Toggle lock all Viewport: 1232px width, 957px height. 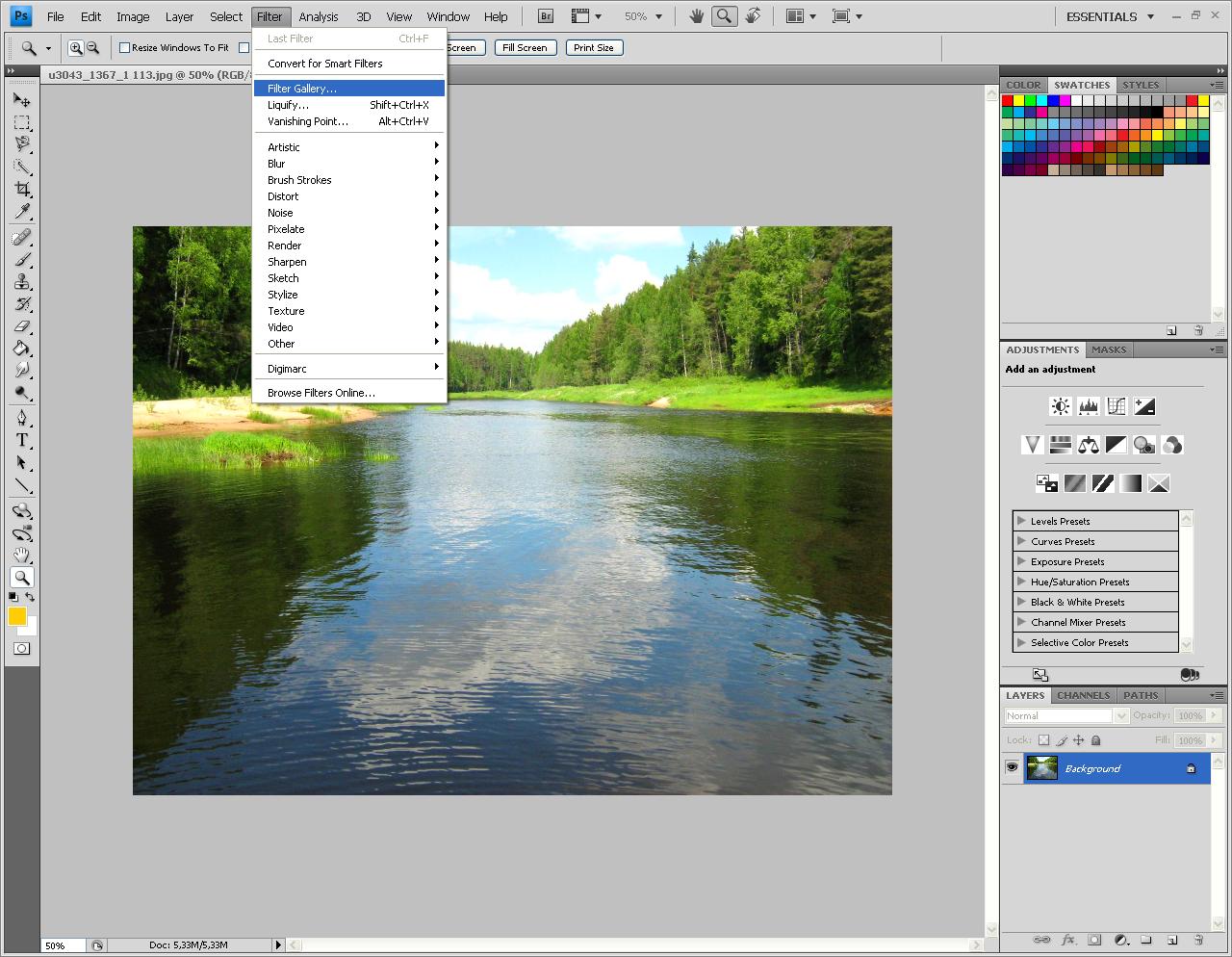click(1096, 740)
